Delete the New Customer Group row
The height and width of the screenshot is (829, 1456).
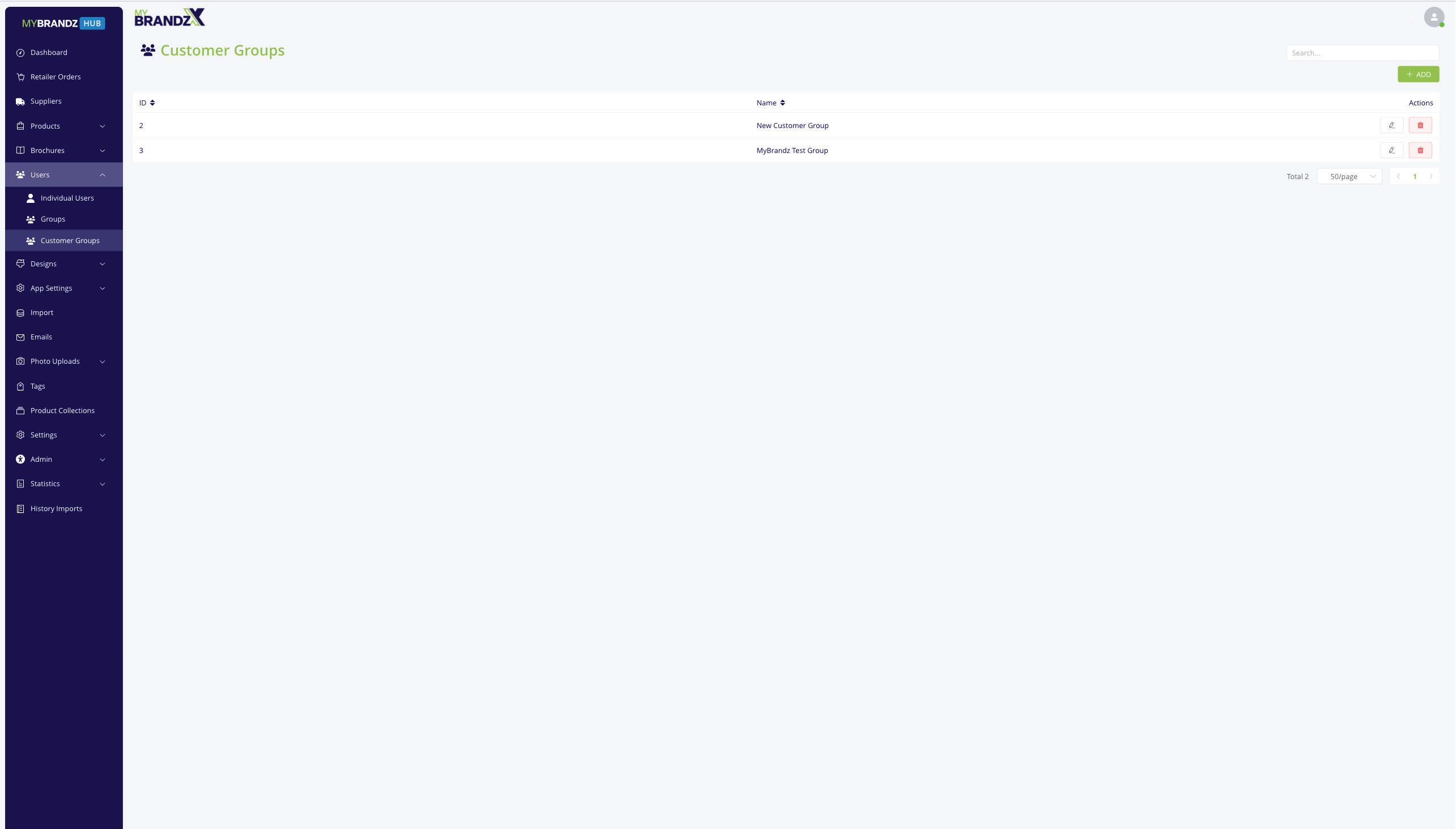click(x=1420, y=125)
